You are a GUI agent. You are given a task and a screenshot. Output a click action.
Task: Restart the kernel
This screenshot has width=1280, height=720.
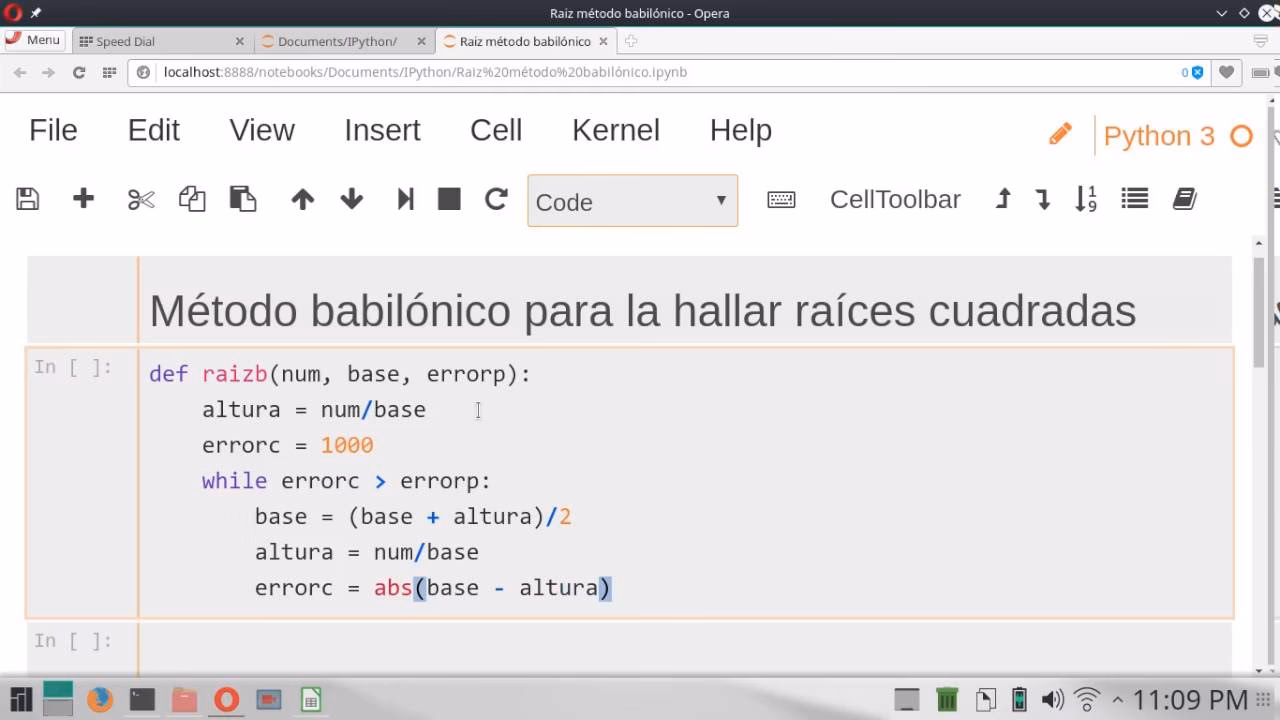pyautogui.click(x=496, y=199)
